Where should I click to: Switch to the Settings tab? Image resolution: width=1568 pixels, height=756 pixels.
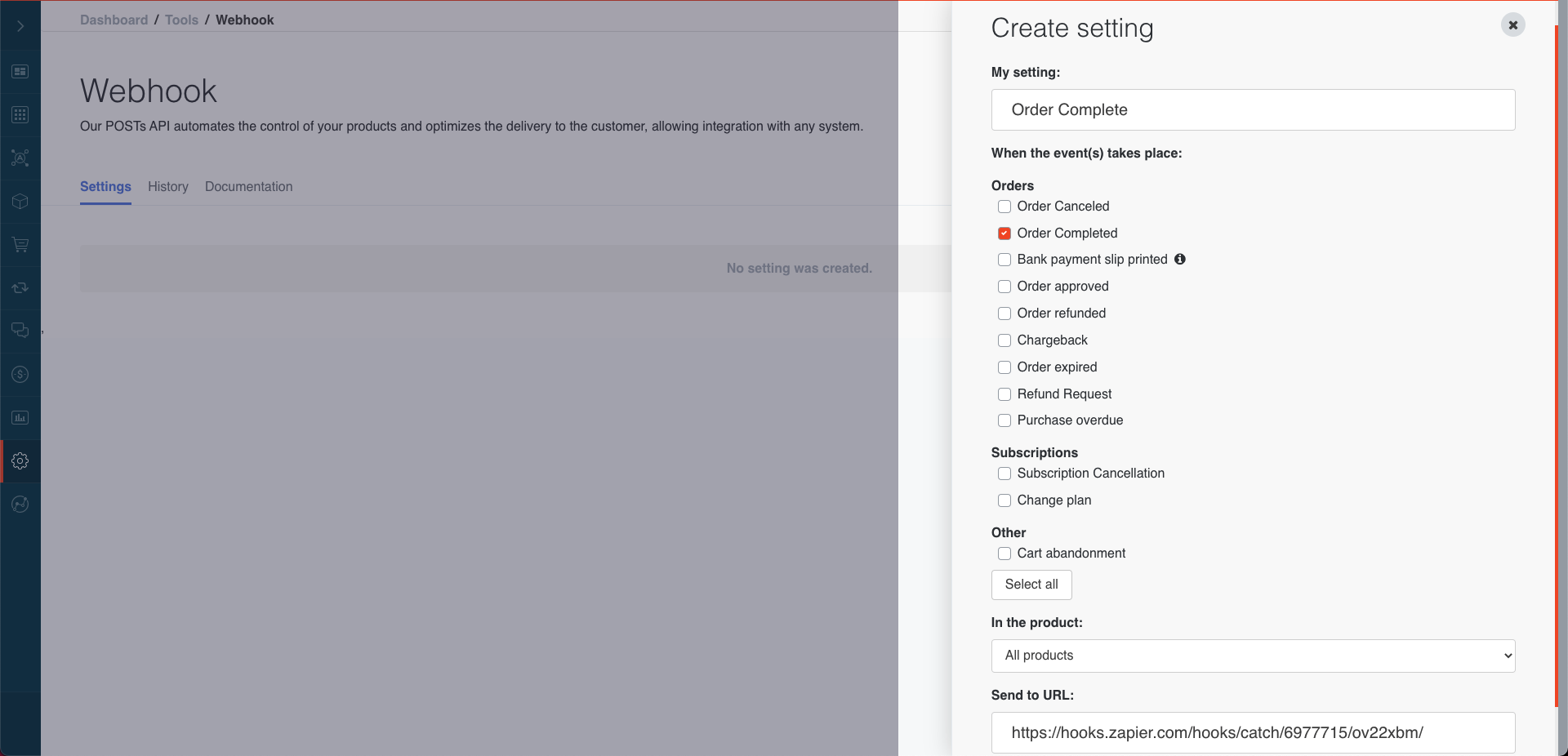point(105,186)
